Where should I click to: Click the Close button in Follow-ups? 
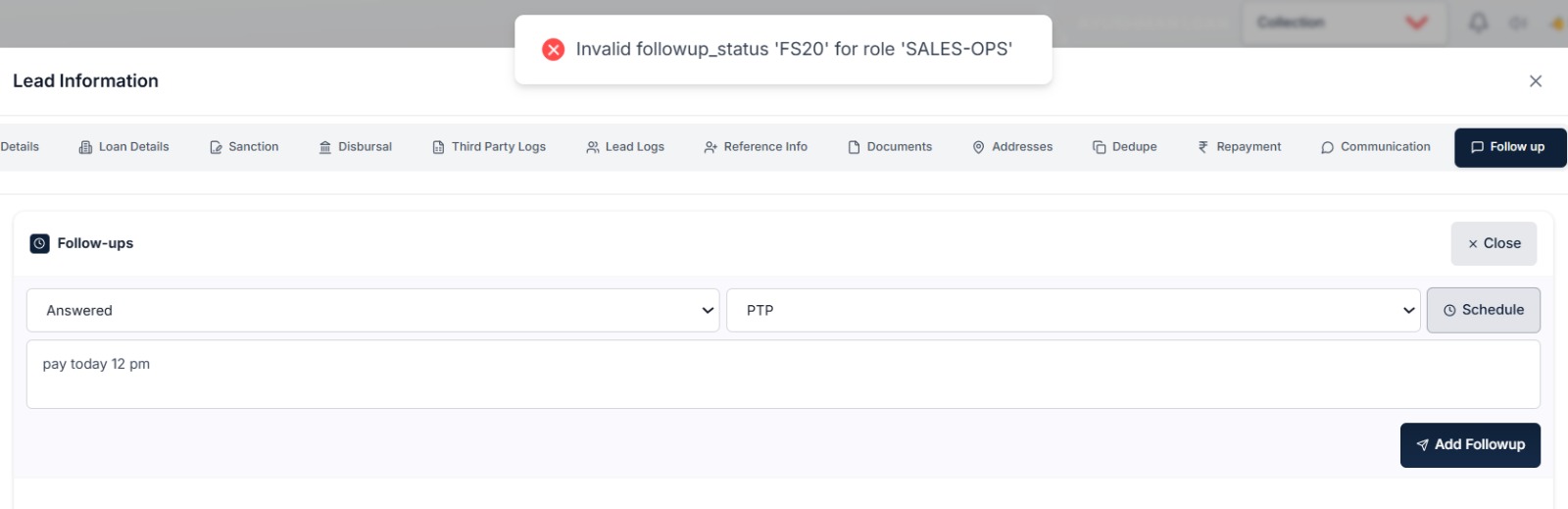(x=1494, y=243)
